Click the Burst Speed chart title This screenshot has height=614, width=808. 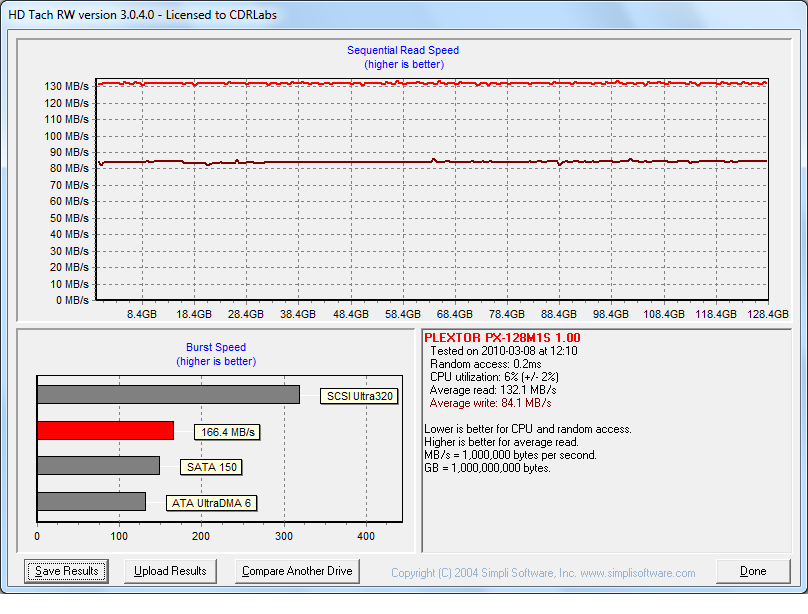click(216, 348)
